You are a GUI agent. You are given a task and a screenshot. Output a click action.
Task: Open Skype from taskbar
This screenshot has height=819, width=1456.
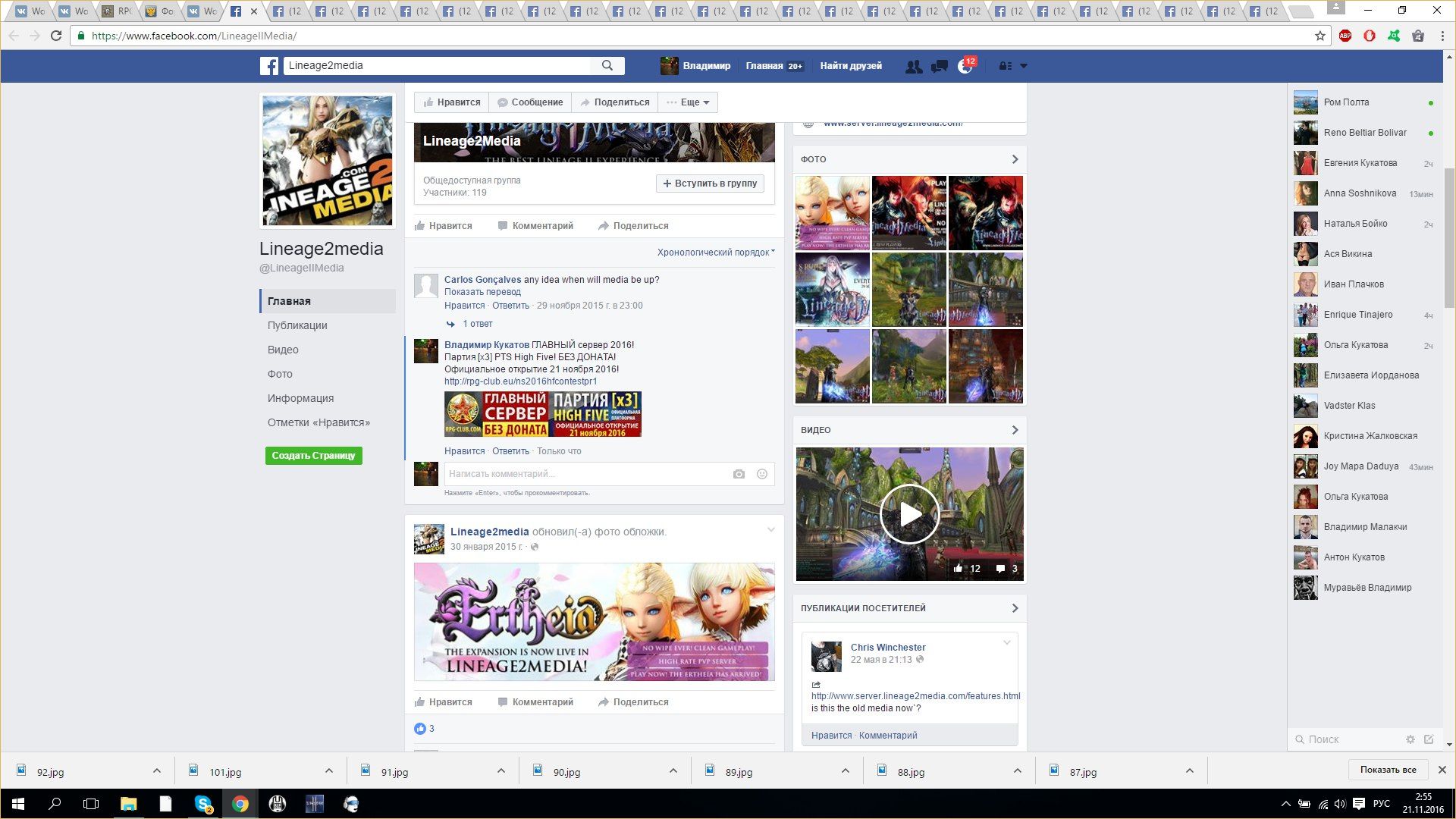pos(203,804)
